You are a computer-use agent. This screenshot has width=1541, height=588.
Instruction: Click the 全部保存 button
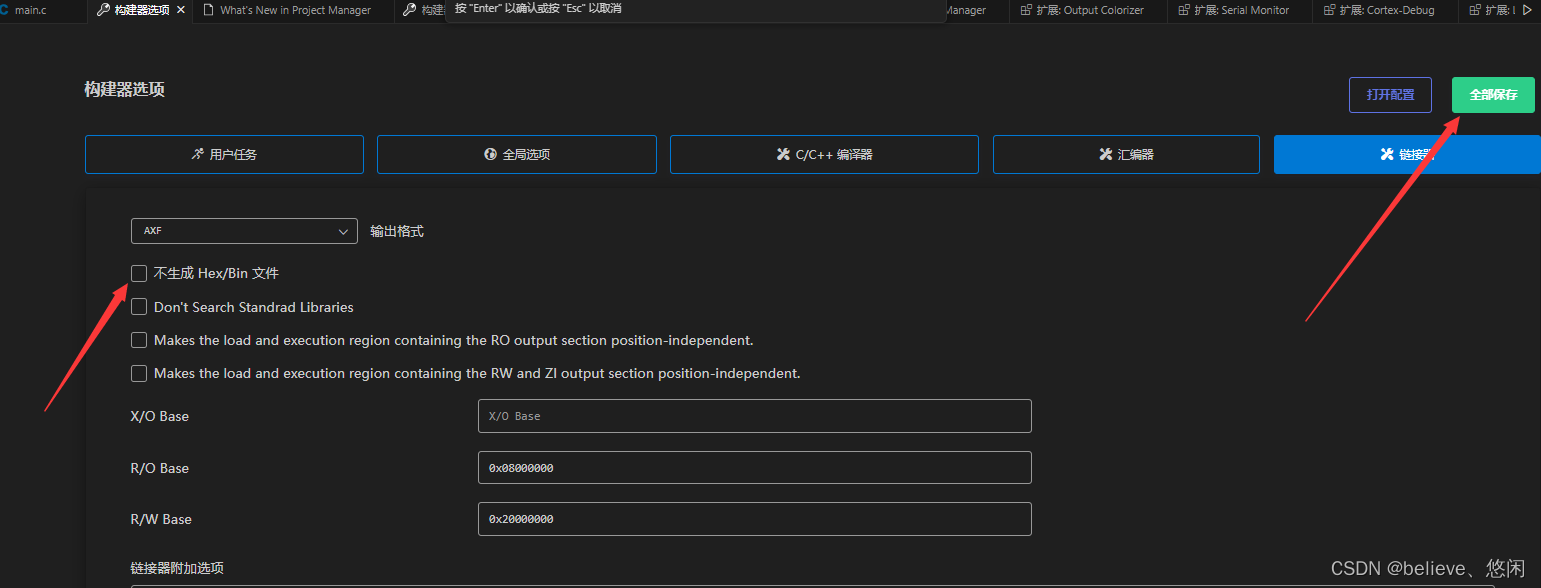1492,94
